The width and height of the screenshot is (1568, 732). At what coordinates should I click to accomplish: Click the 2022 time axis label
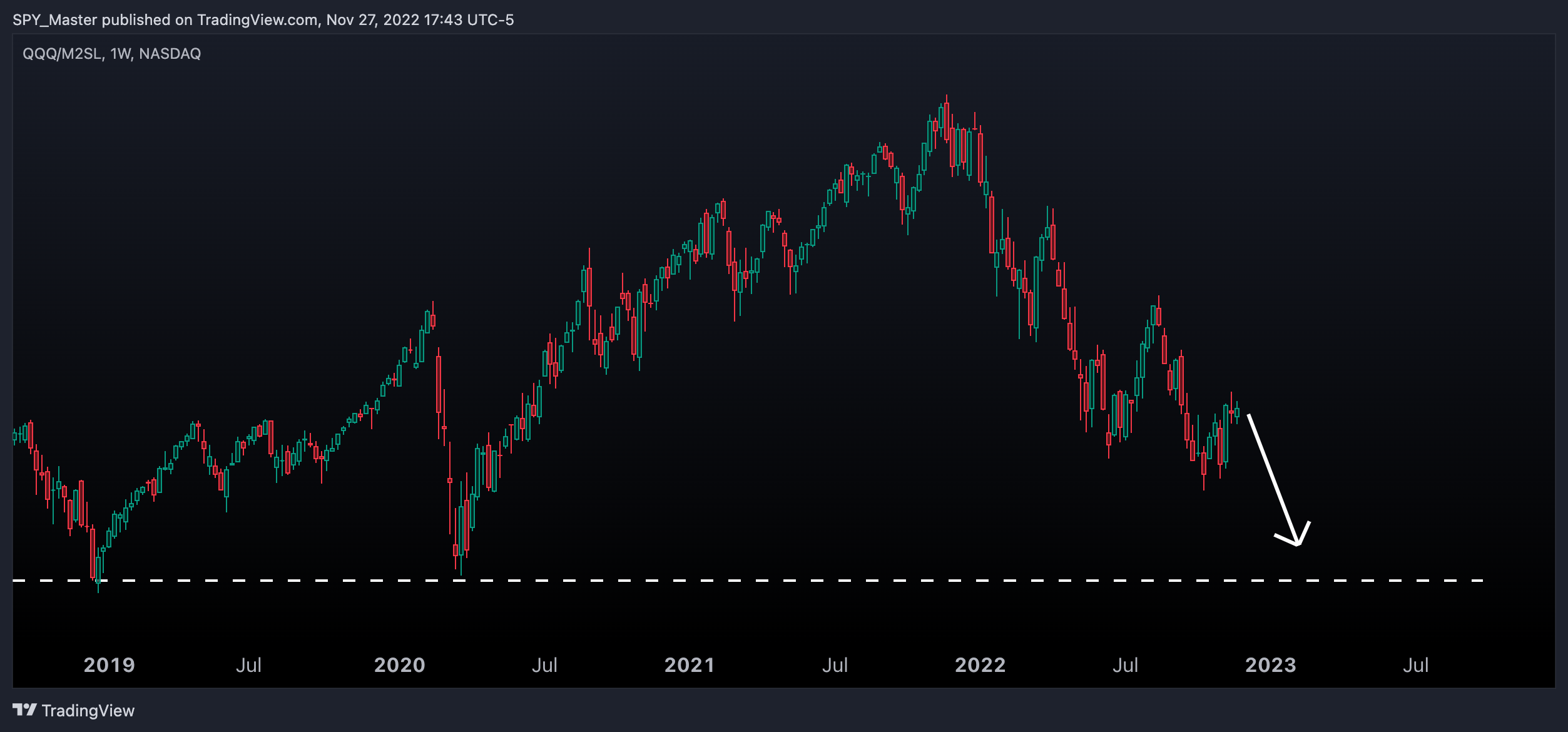click(980, 665)
